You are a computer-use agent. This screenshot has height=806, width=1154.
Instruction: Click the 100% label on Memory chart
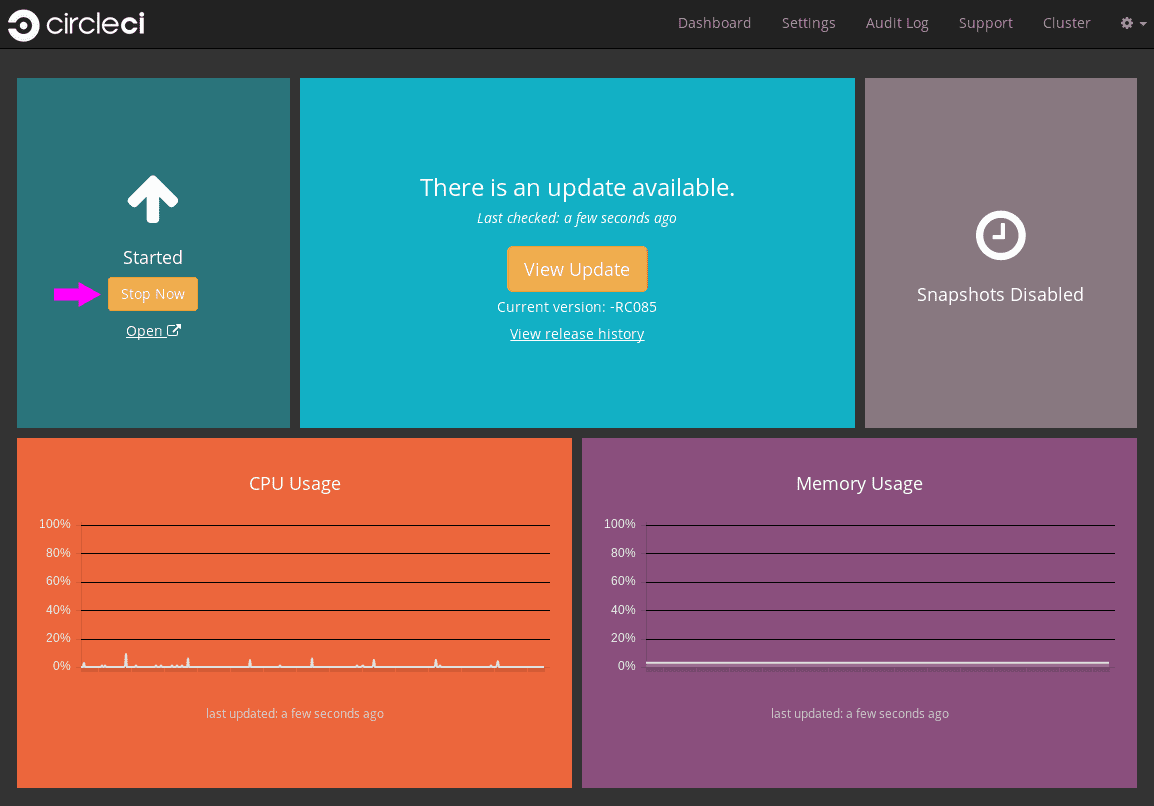pos(619,524)
